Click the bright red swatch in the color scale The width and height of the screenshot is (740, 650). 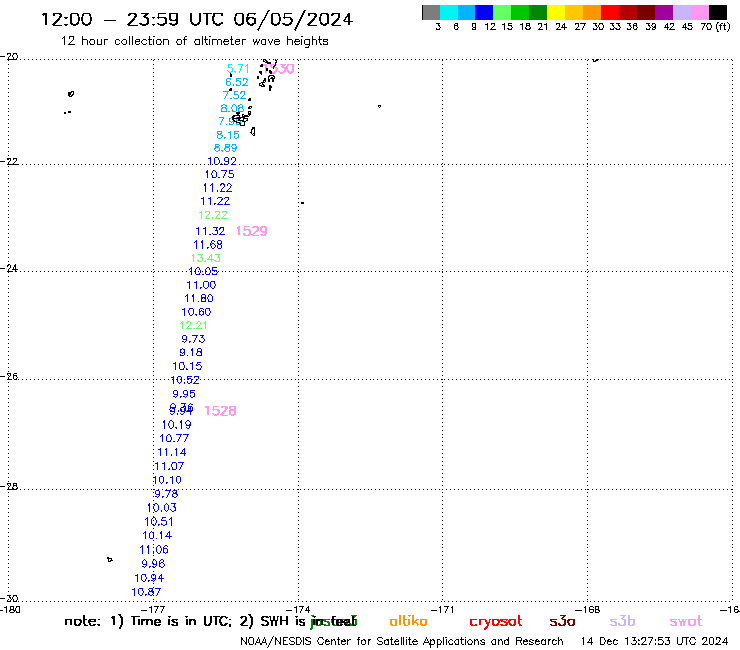tap(610, 12)
